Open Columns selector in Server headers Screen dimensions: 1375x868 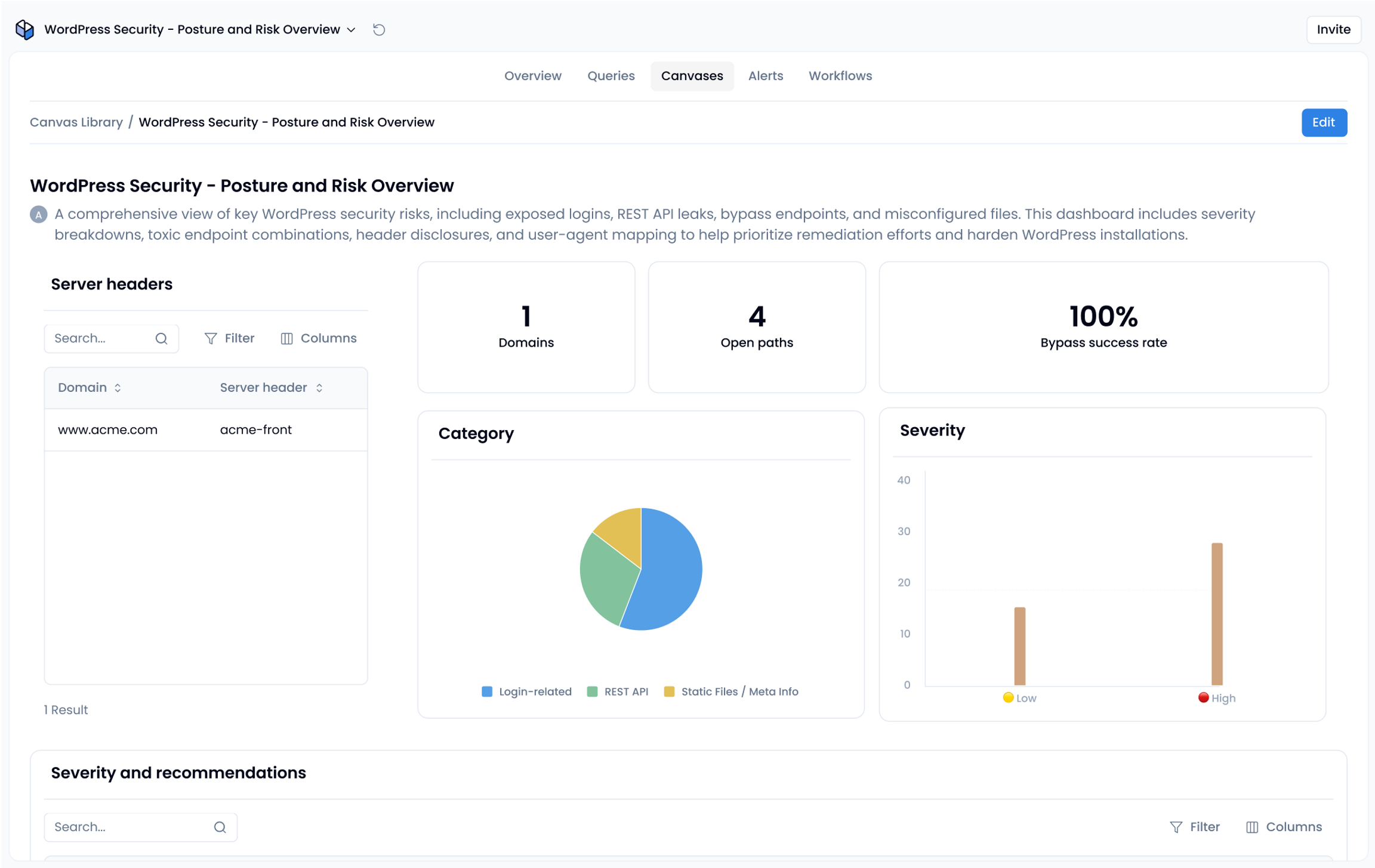pos(319,339)
